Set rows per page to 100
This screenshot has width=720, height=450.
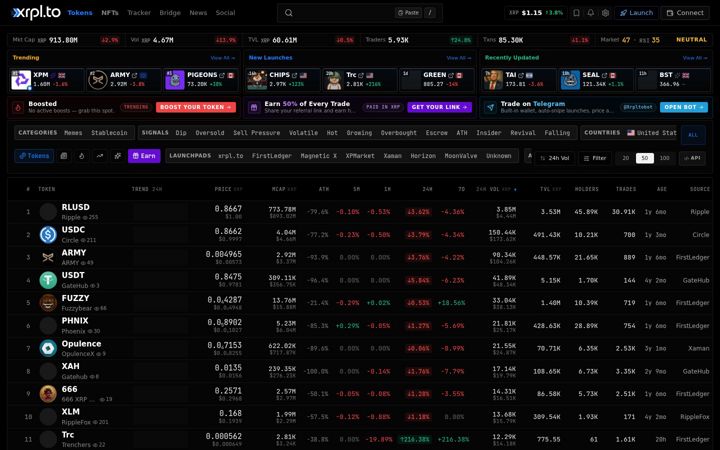[x=664, y=158]
